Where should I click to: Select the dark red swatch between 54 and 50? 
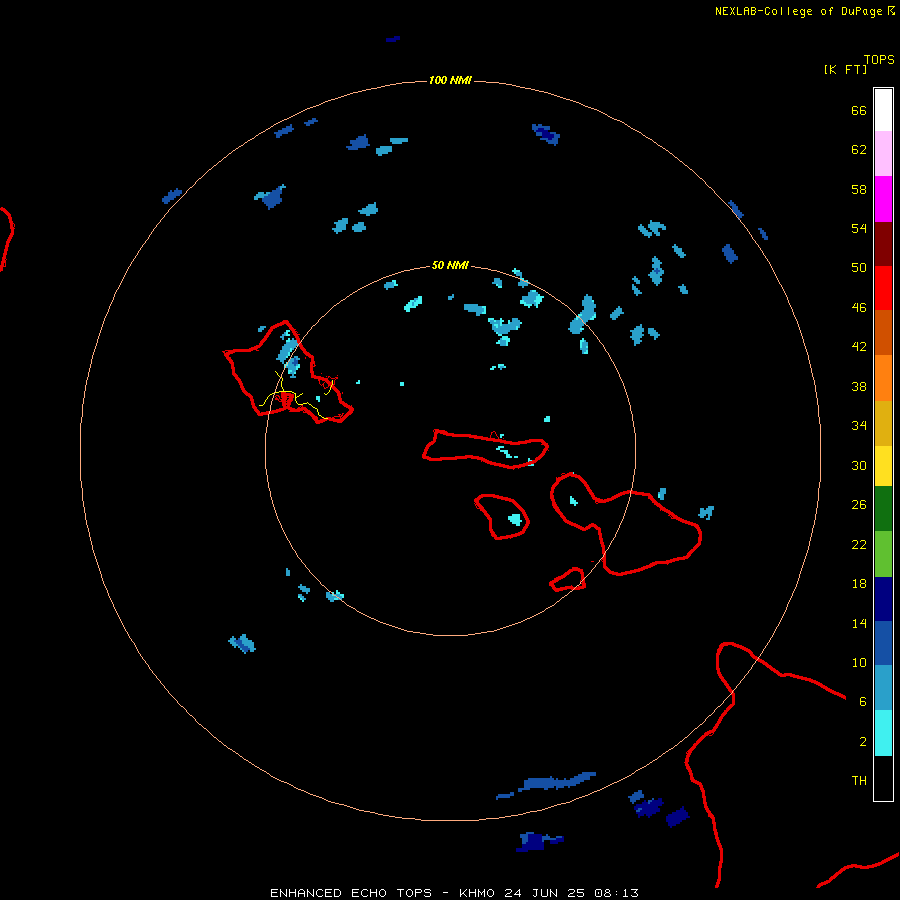(x=883, y=243)
